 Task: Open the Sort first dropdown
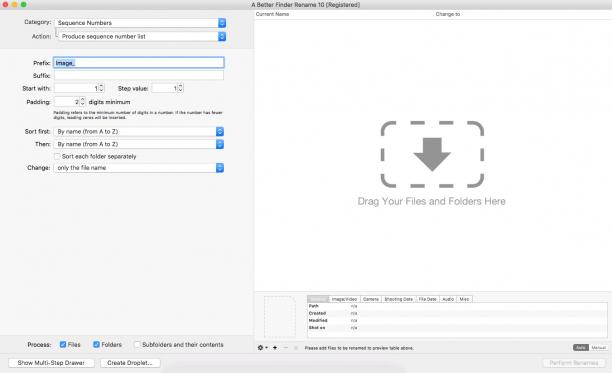coord(139,131)
